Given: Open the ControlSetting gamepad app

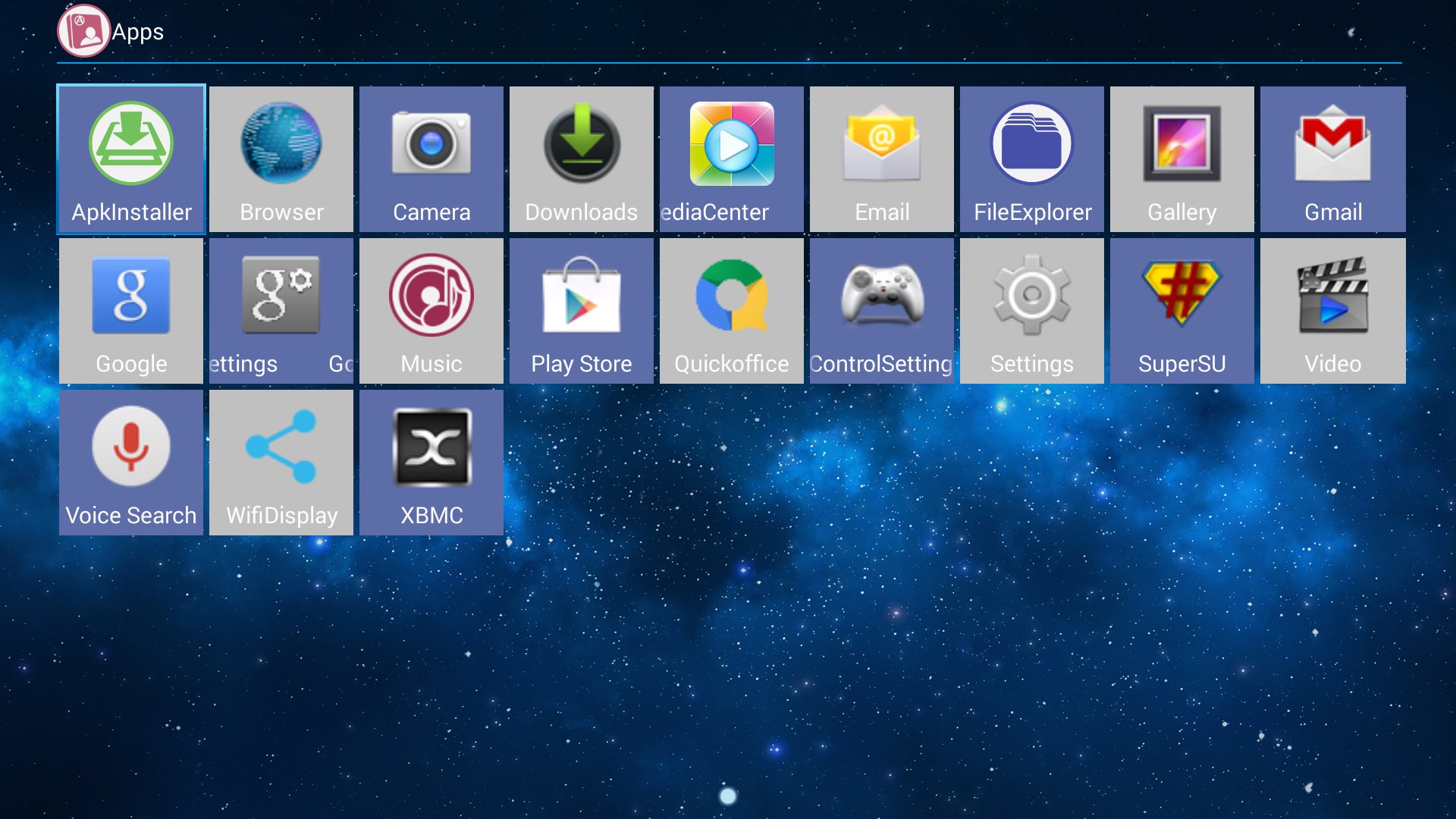Looking at the screenshot, I should pos(882,311).
